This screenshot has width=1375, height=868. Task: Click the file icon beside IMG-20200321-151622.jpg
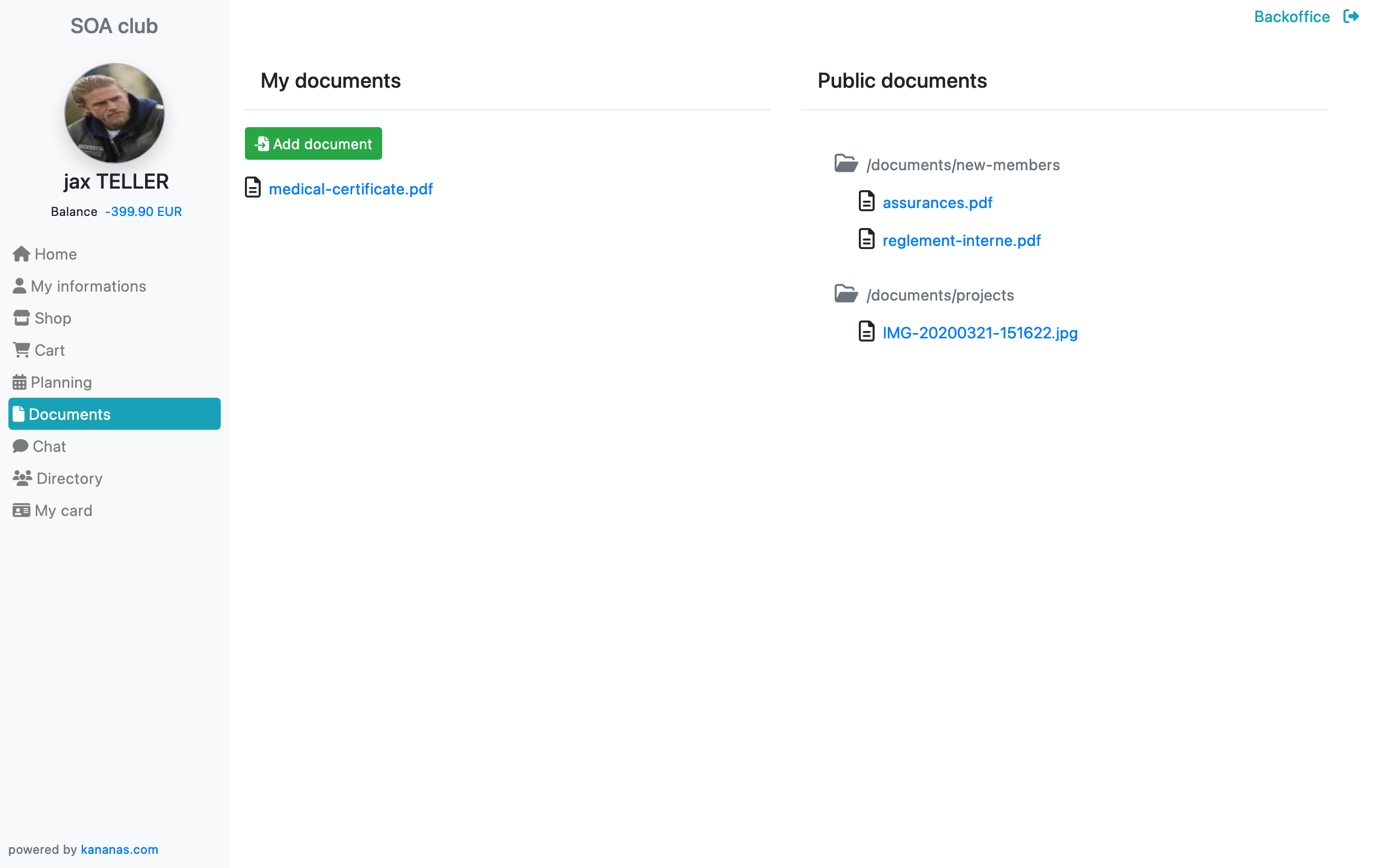[x=866, y=332]
